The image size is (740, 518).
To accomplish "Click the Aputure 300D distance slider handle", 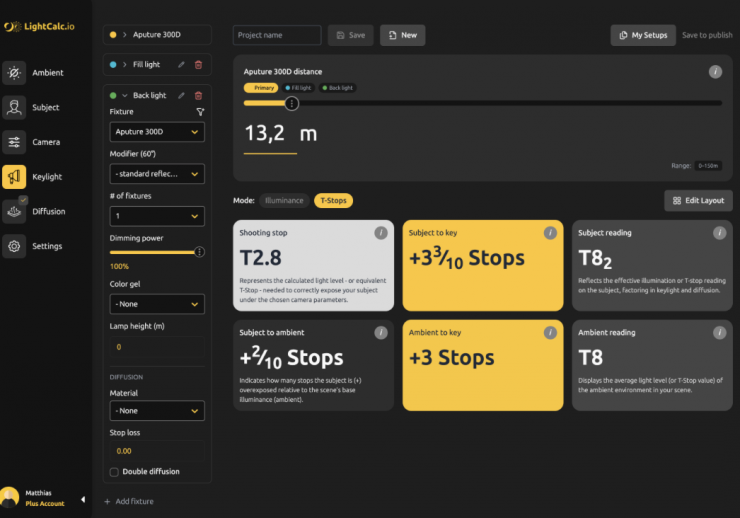I will [292, 103].
